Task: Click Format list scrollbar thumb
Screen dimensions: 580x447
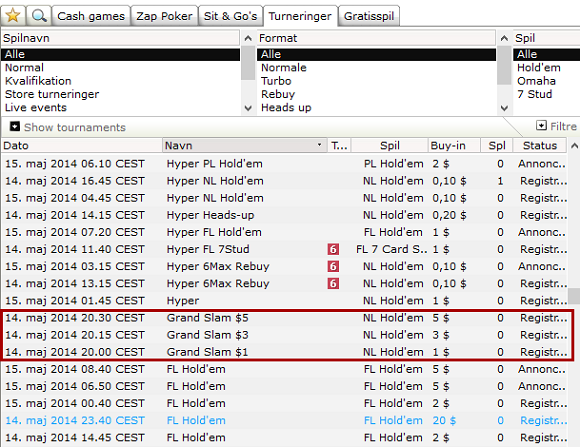Action: pyautogui.click(x=504, y=65)
